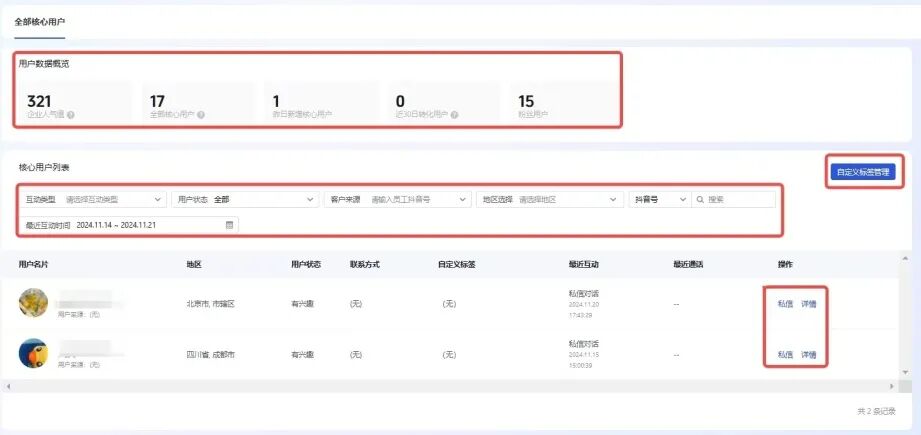Viewport: 921px width, 435px height.
Task: Switch to the 全部核心用户 tab
Action: click(39, 21)
